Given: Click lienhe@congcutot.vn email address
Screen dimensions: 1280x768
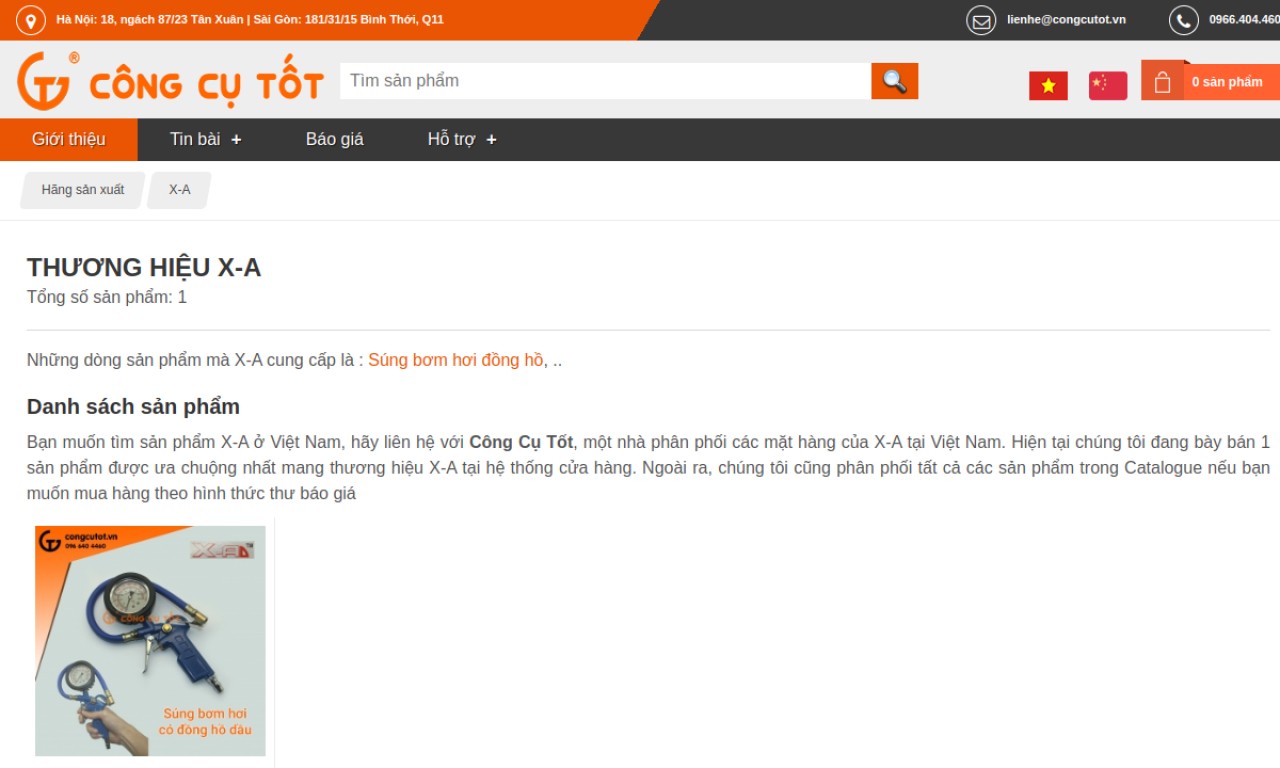Looking at the screenshot, I should click(x=1066, y=20).
